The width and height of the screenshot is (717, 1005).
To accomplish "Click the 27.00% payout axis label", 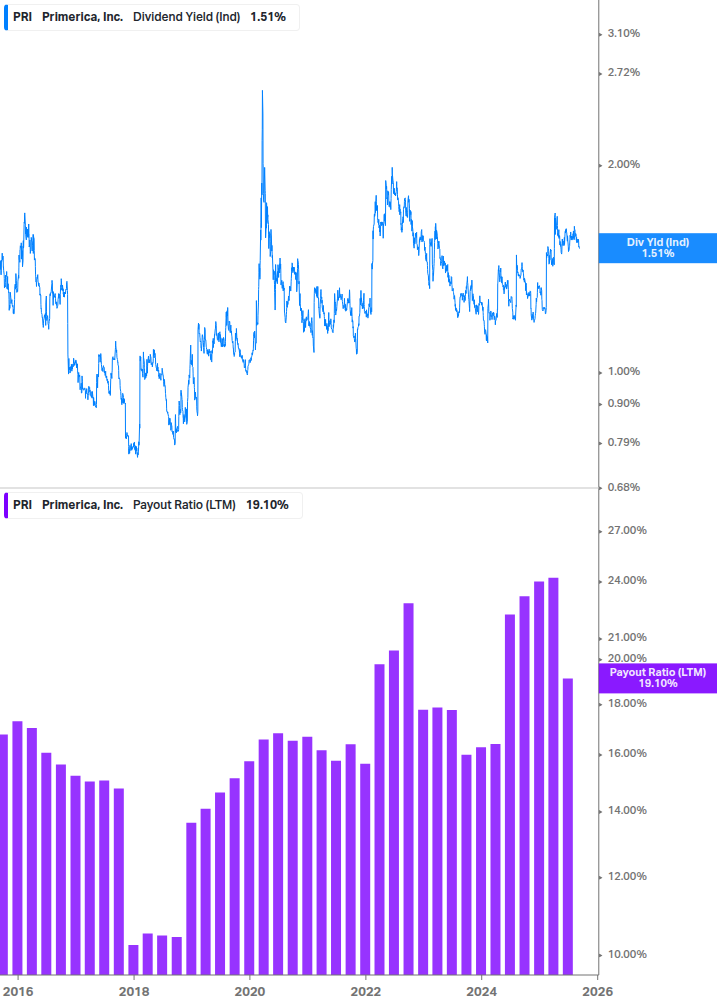I will 627,530.
